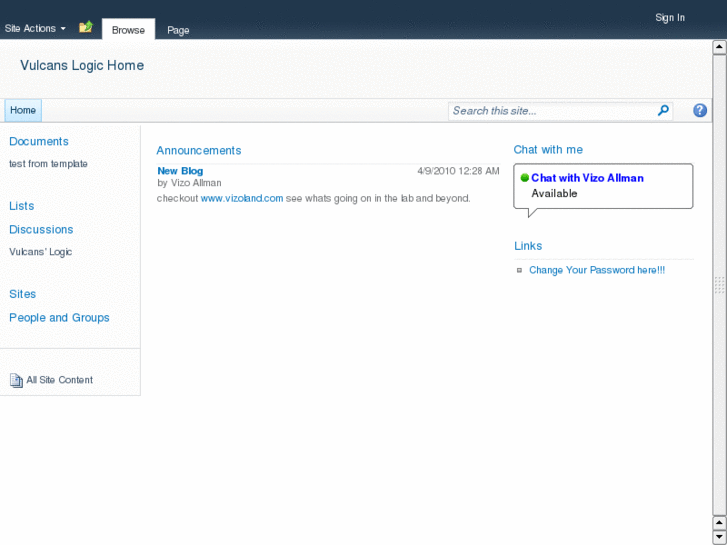Click the bullet icon beside Change Your Password
This screenshot has width=727, height=545.
[519, 270]
